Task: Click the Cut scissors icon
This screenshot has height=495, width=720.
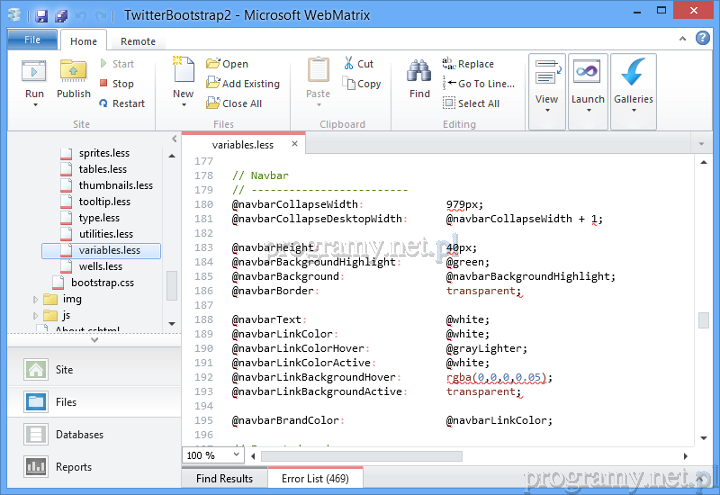Action: 350,64
